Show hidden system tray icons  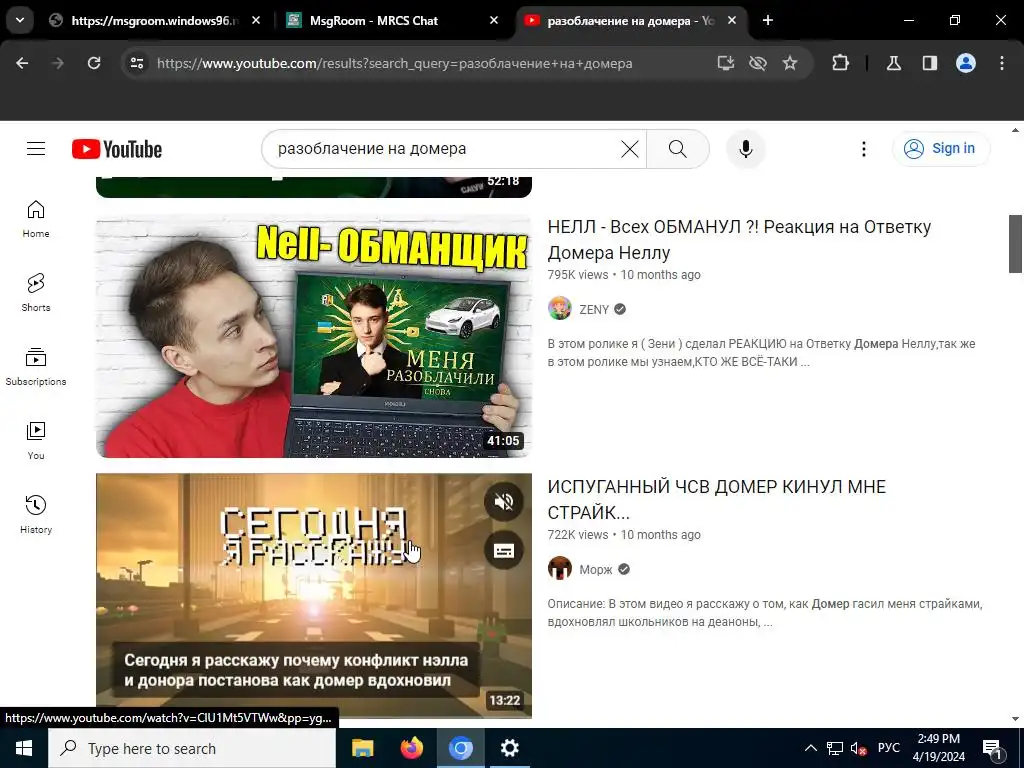(810, 748)
